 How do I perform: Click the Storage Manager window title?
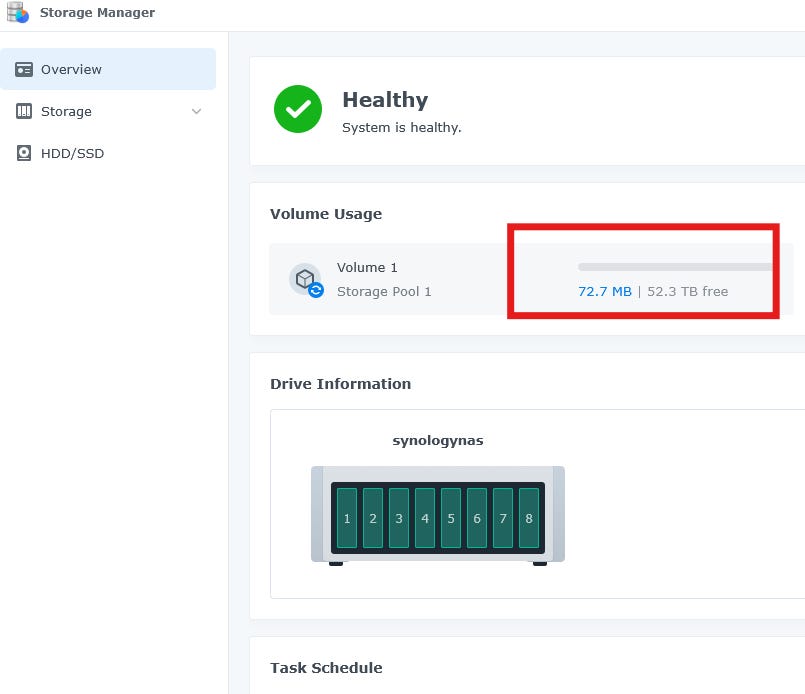click(98, 12)
